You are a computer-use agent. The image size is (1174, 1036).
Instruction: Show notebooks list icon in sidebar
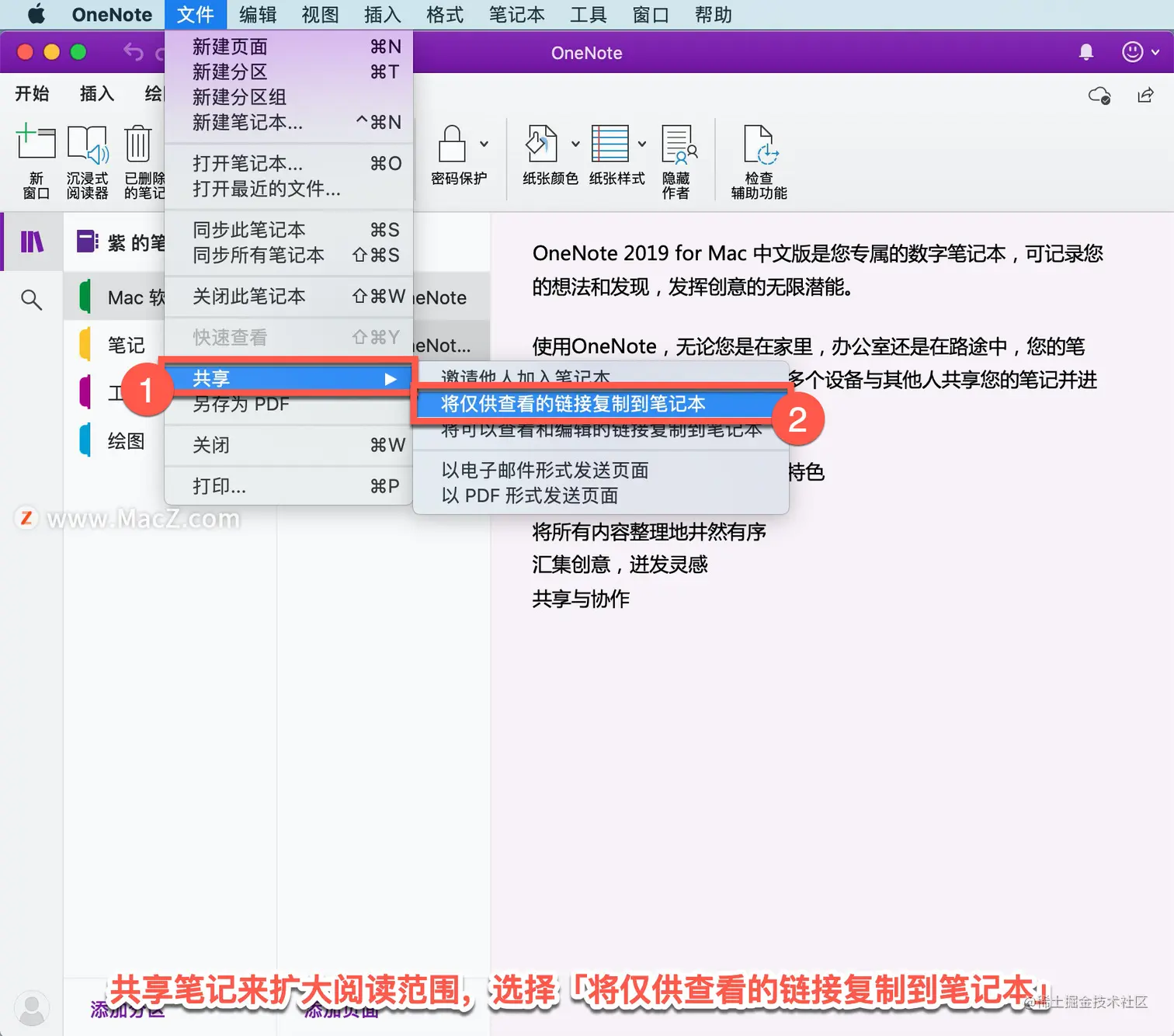[32, 242]
